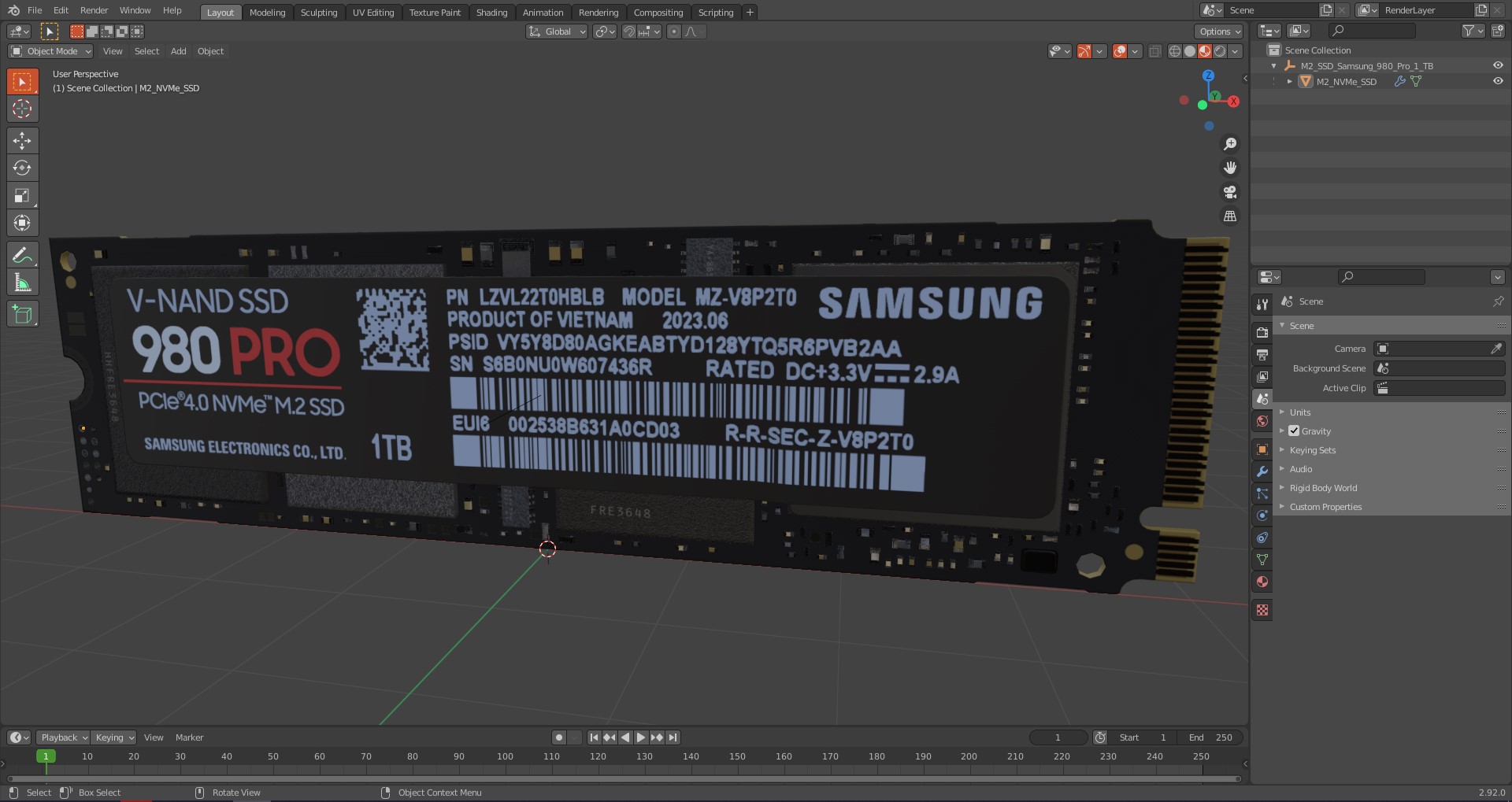
Task: Switch to the Shading workspace tab
Action: pyautogui.click(x=491, y=13)
